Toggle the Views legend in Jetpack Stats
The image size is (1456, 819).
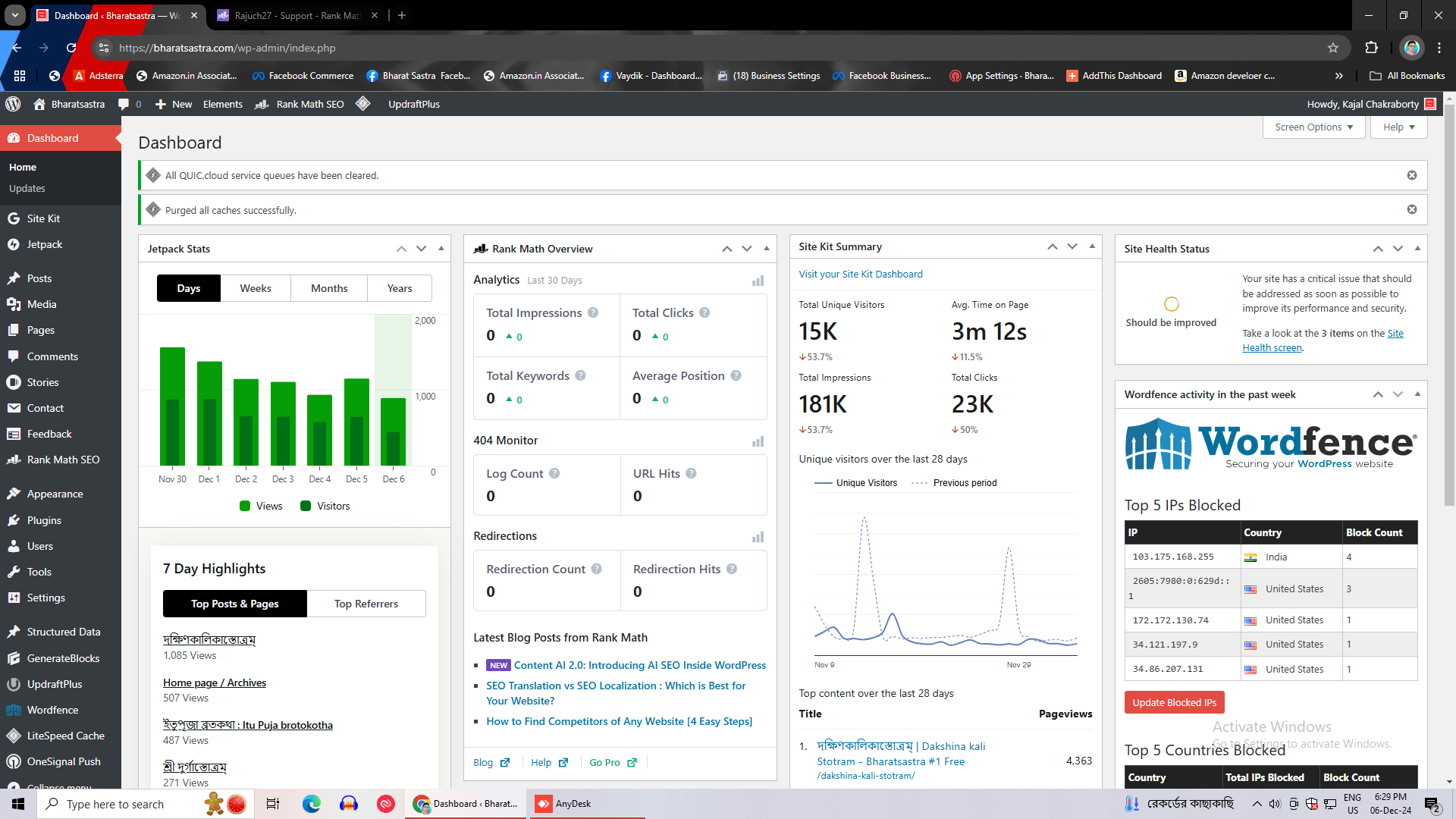pos(261,506)
